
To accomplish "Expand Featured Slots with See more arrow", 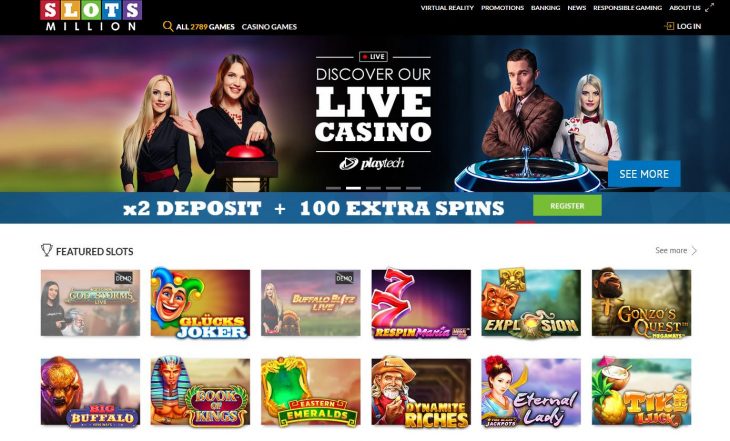I will click(694, 251).
